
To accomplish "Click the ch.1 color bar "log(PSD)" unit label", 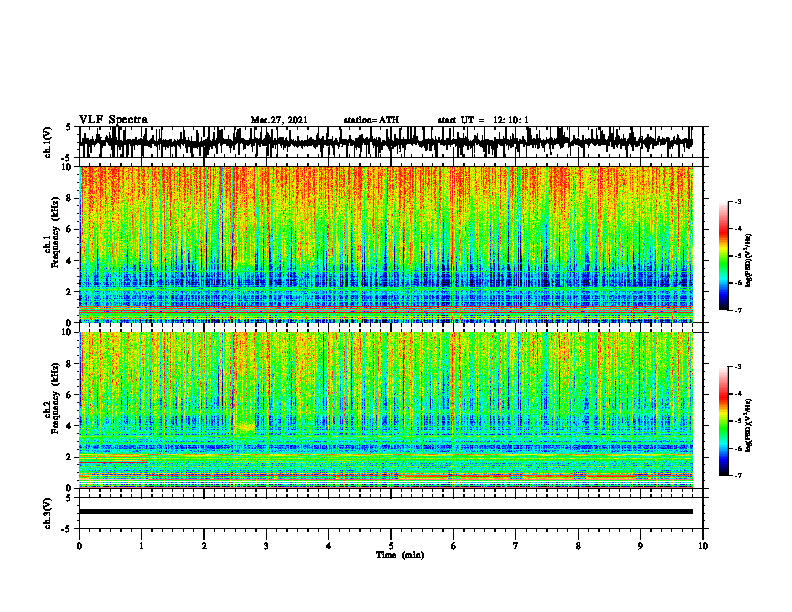I will pos(749,260).
